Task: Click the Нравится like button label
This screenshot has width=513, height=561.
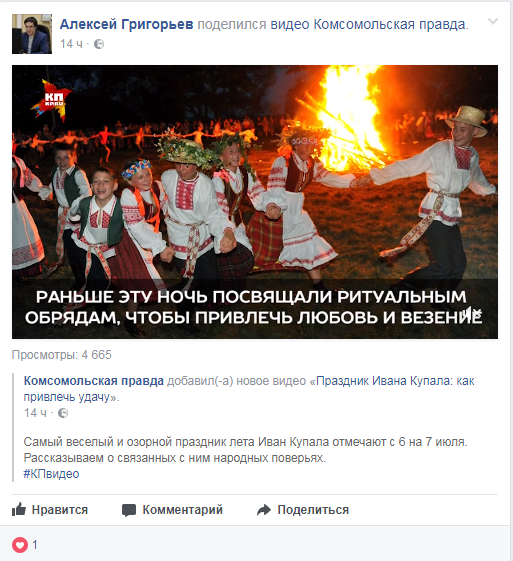Action: (60, 510)
